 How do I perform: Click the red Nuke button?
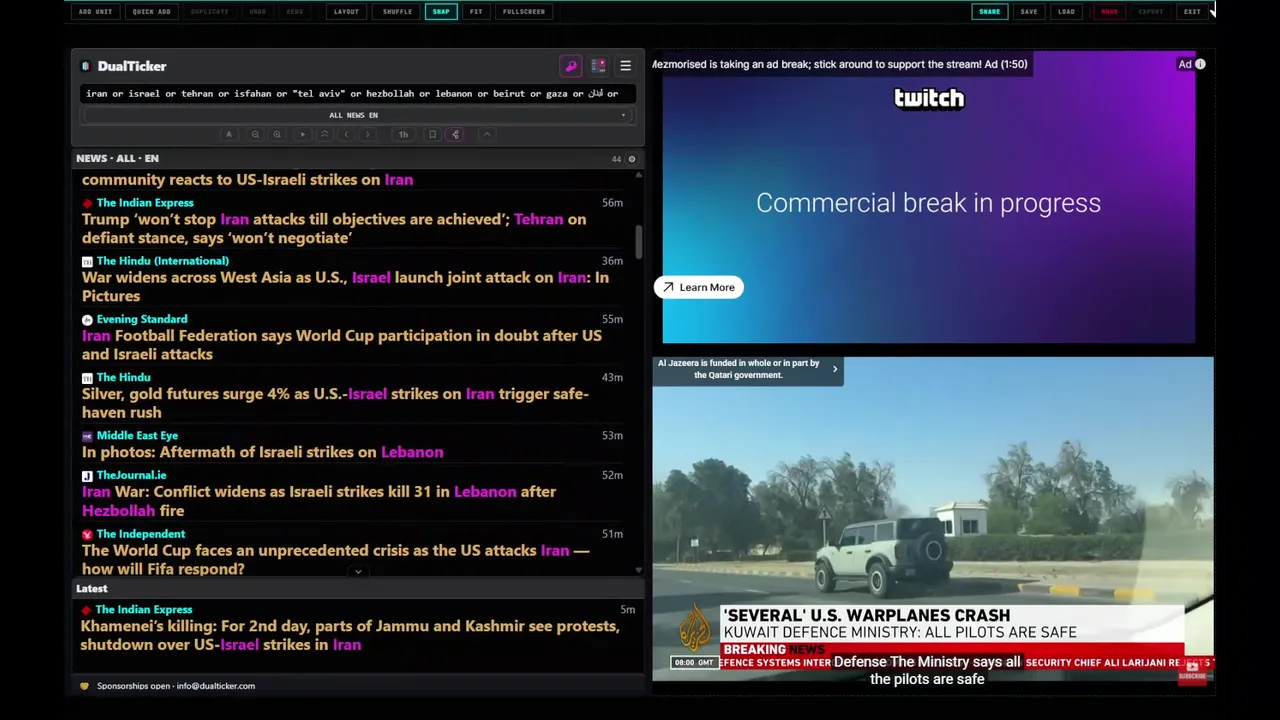pyautogui.click(x=1109, y=12)
